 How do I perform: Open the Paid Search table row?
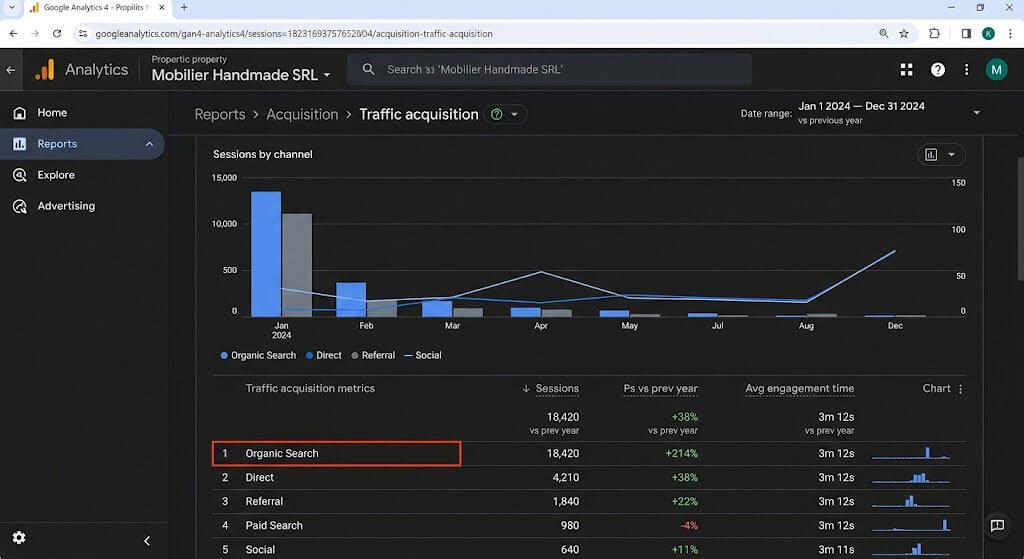[x=589, y=526]
